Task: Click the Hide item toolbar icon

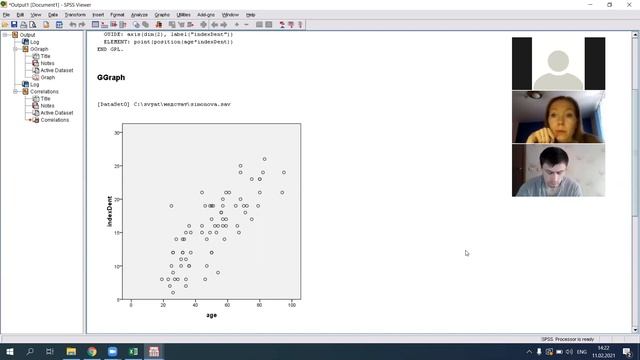Action: [269, 24]
